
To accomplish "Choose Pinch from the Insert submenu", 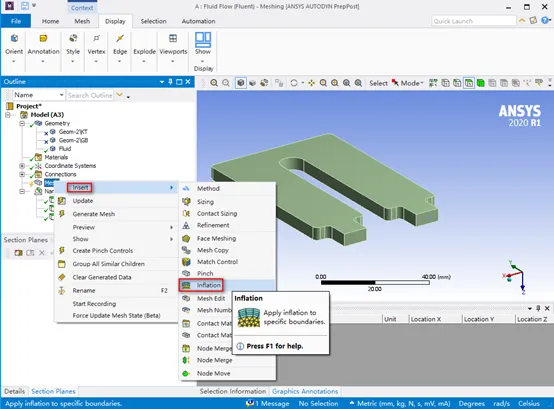I will [x=228, y=273].
